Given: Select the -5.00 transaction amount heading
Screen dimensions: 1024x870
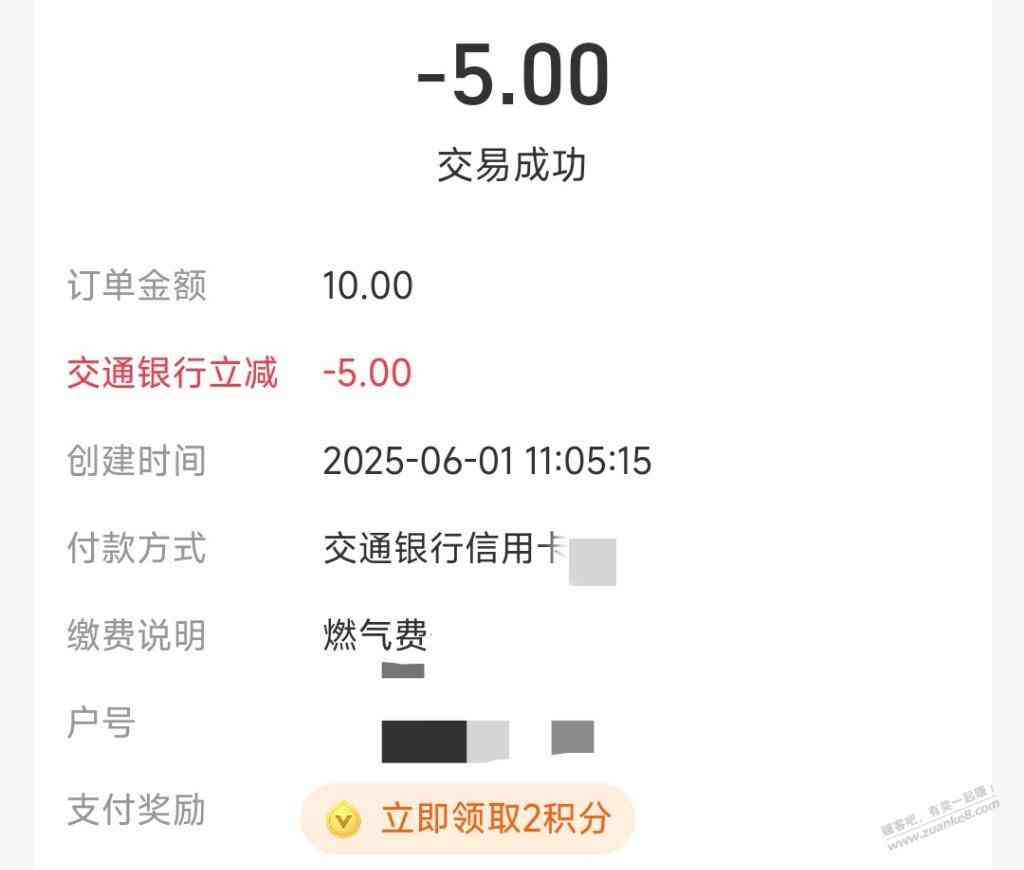Looking at the screenshot, I should [513, 74].
